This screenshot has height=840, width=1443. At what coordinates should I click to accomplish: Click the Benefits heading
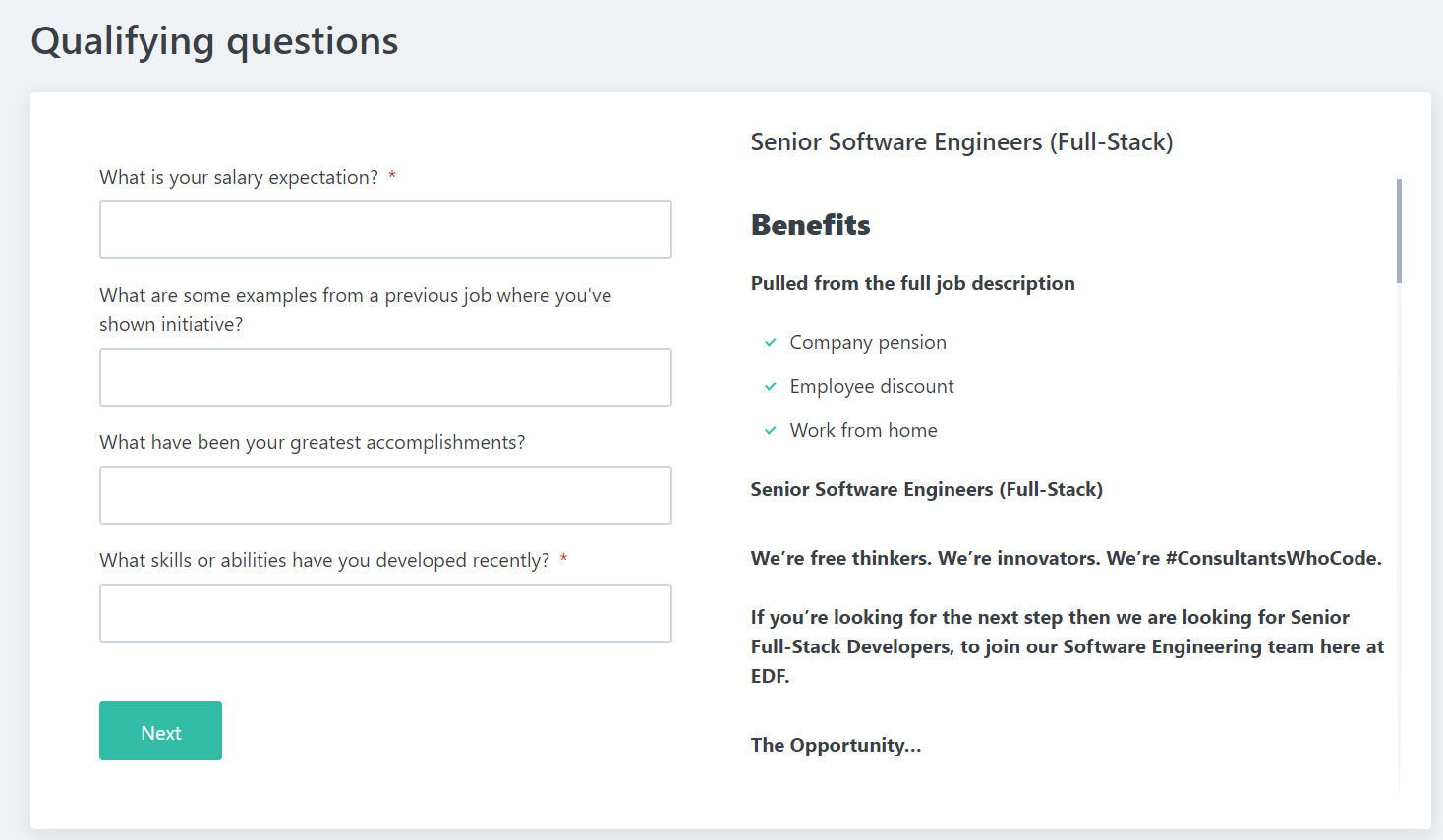tap(810, 225)
